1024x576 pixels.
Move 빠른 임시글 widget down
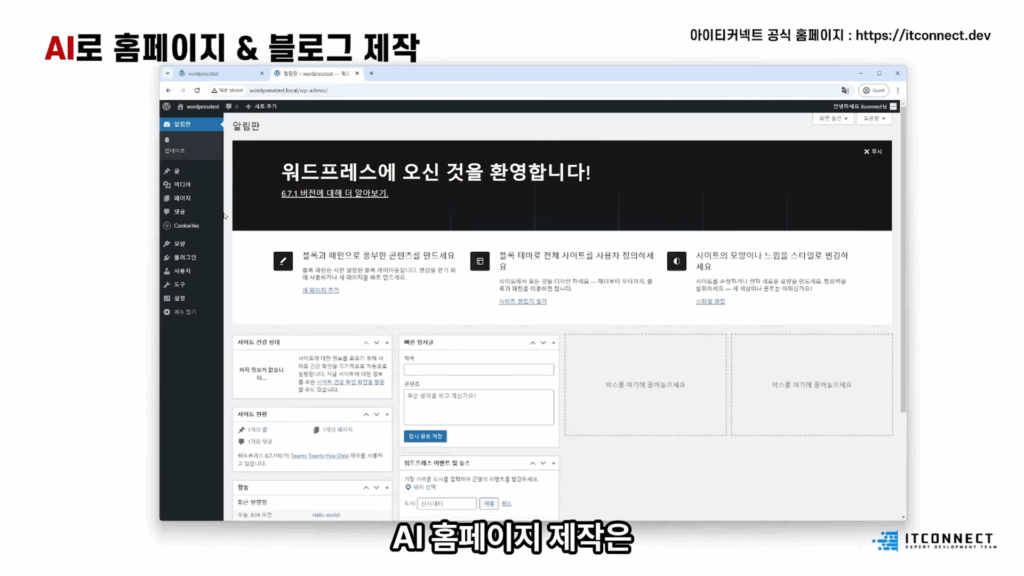[543, 343]
